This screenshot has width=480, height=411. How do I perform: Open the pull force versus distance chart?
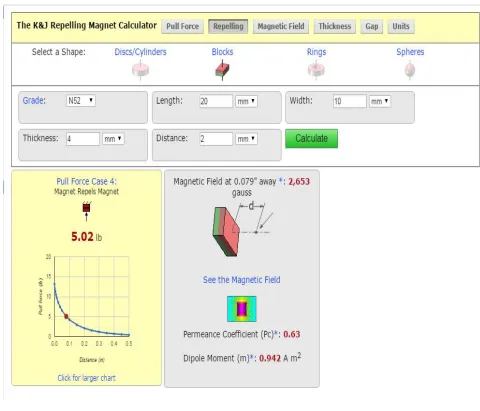86,309
